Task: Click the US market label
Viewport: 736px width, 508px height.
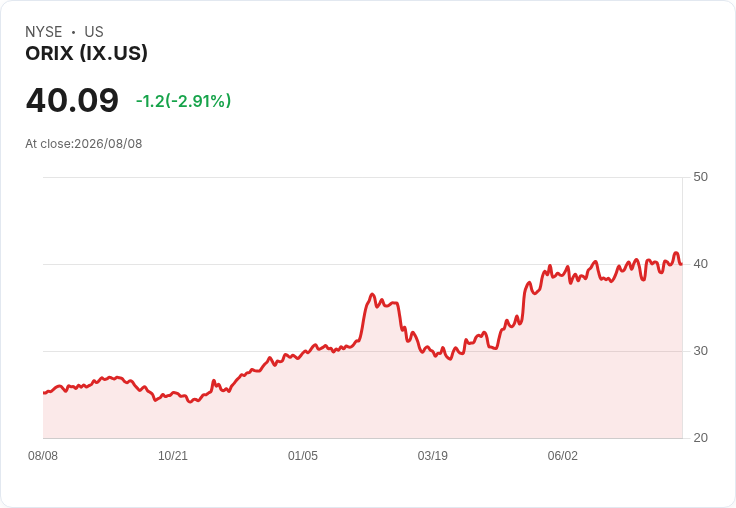Action: pos(94,32)
